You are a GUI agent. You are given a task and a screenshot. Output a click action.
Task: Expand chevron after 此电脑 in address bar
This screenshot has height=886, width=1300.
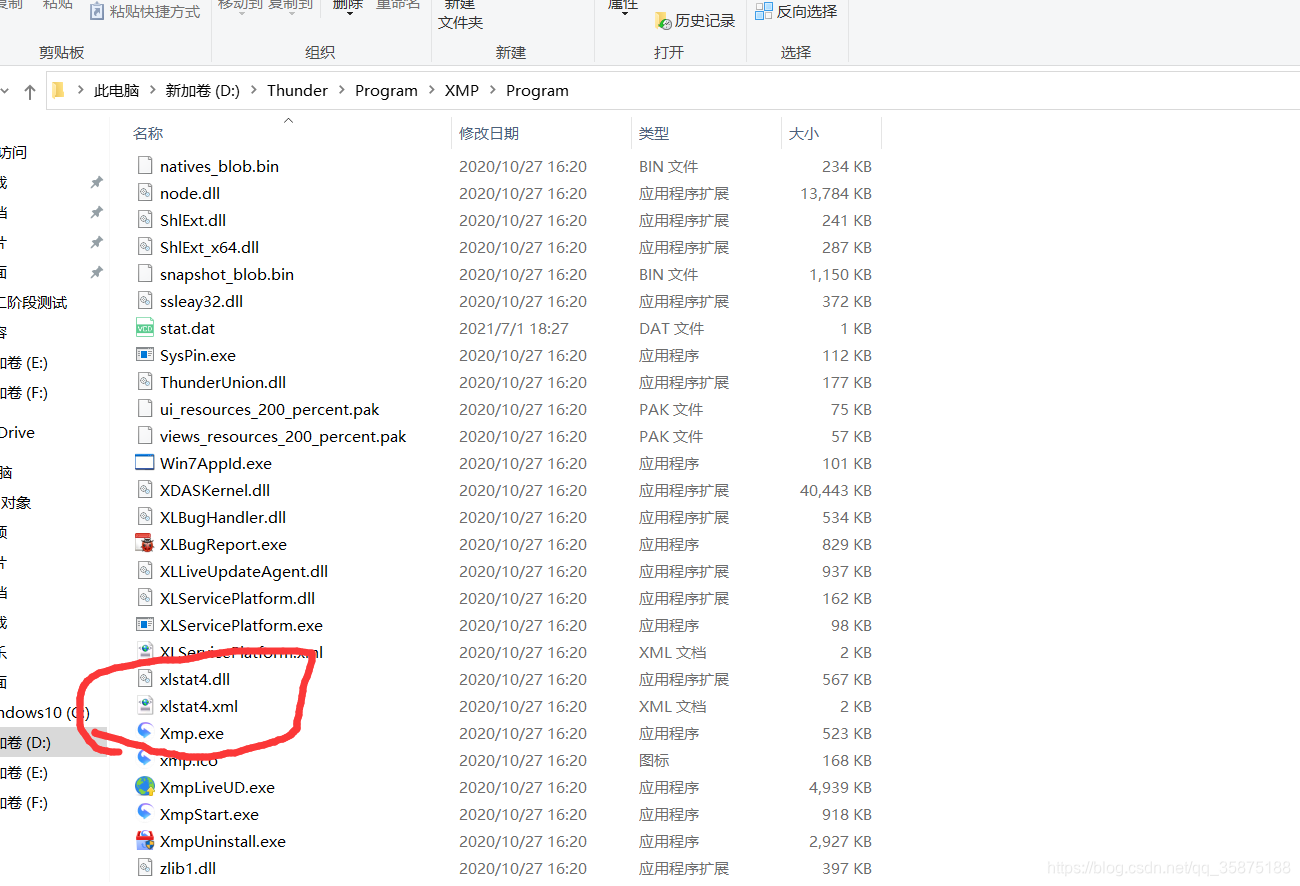152,90
